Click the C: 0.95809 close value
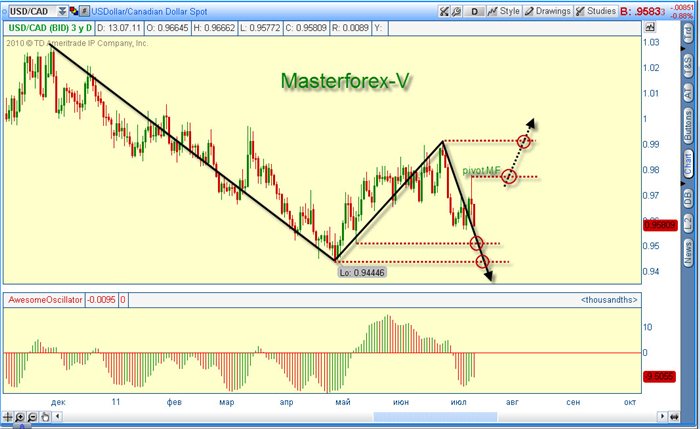This screenshot has width=700, height=429. [306, 28]
